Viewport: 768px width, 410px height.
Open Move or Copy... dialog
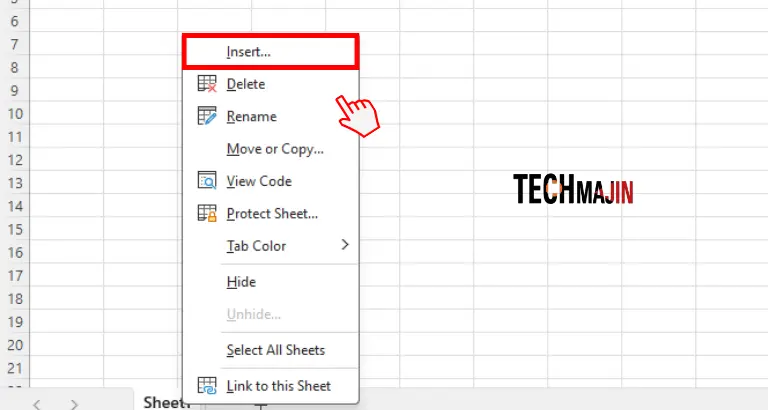(271, 148)
